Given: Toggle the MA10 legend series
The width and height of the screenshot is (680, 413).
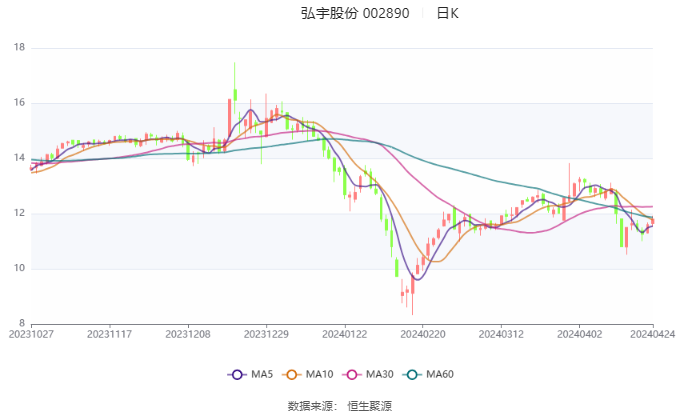Looking at the screenshot, I should (x=307, y=374).
